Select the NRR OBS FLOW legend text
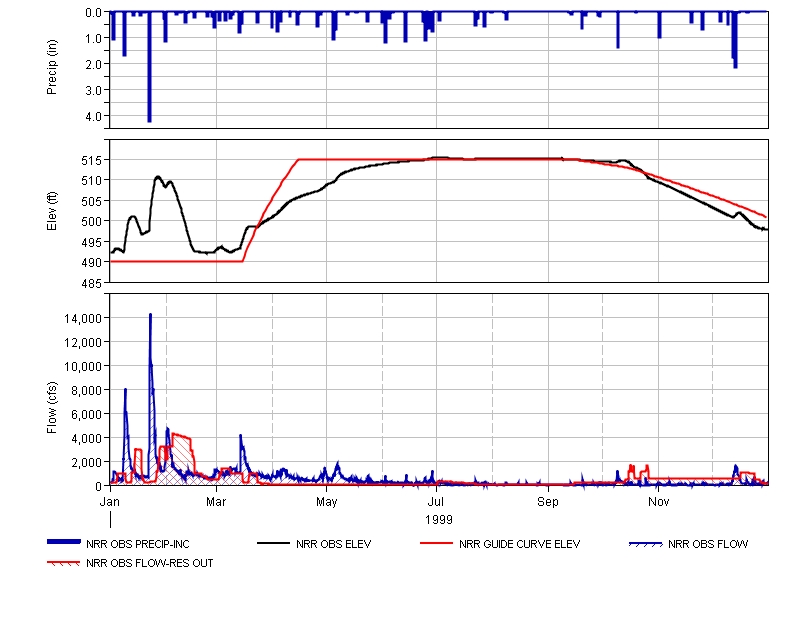 (708, 544)
